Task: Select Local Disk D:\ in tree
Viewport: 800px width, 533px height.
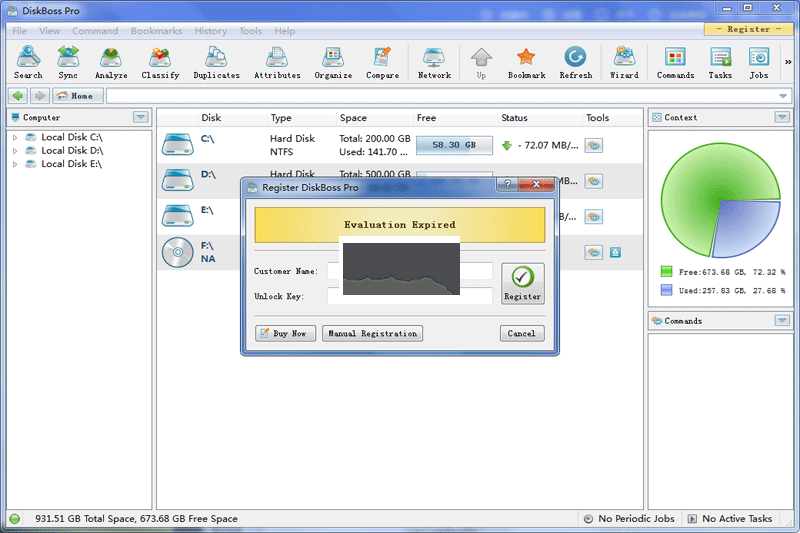Action: pos(72,150)
